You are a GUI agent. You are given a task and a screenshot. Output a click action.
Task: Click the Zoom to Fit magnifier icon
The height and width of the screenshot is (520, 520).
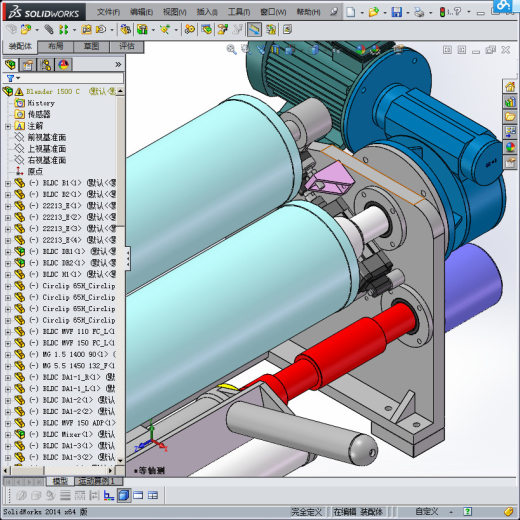tap(231, 50)
